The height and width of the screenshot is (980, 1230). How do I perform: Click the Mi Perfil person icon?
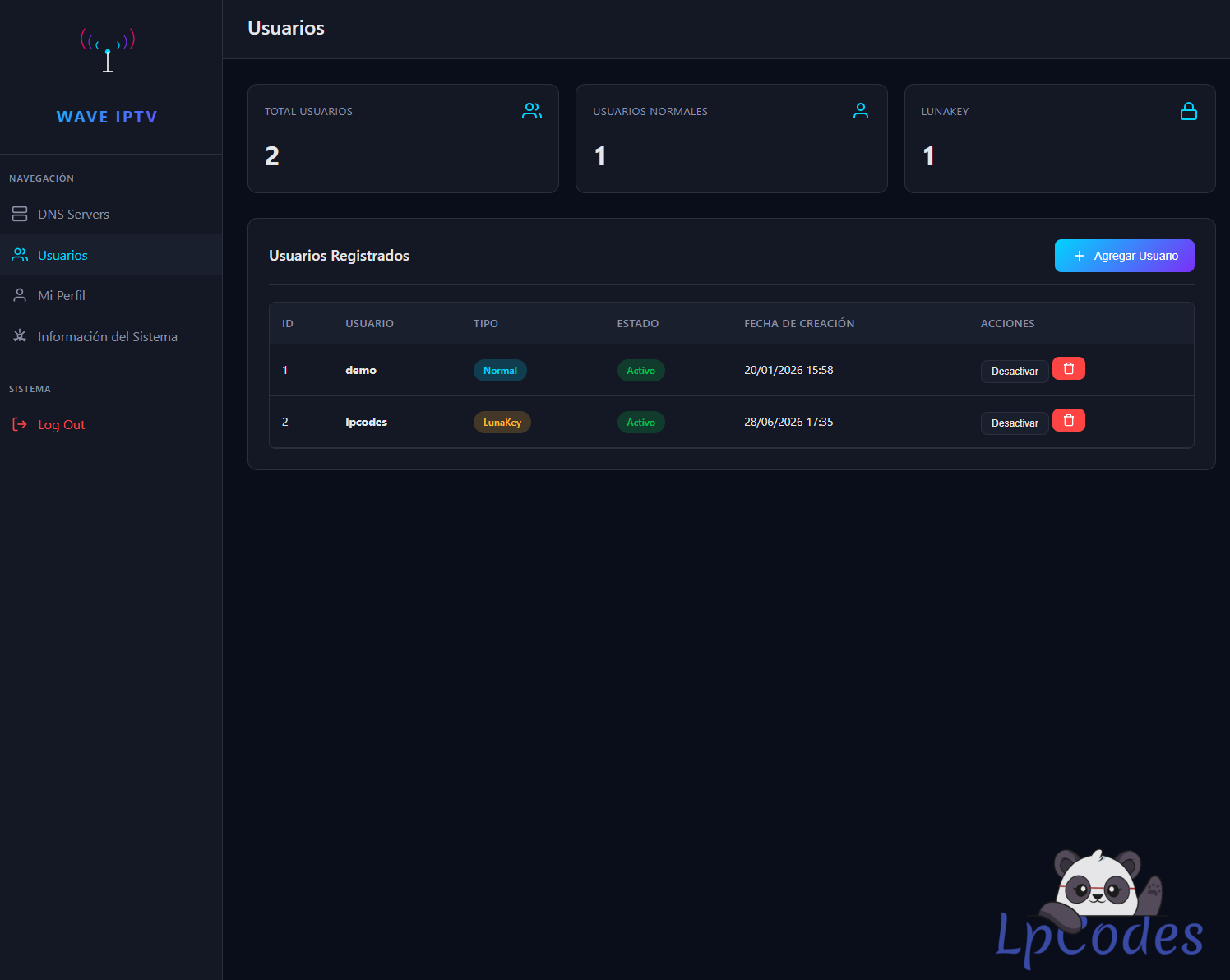20,295
